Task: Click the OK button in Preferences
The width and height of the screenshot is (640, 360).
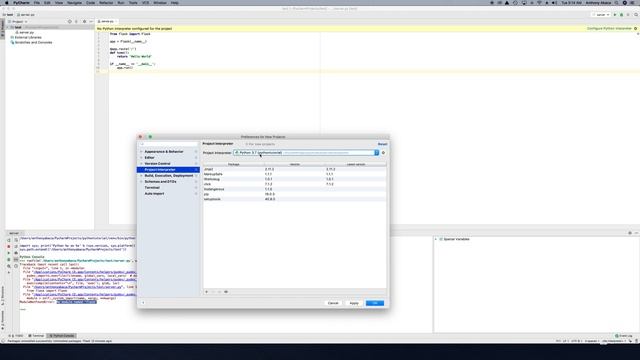Action: point(375,303)
